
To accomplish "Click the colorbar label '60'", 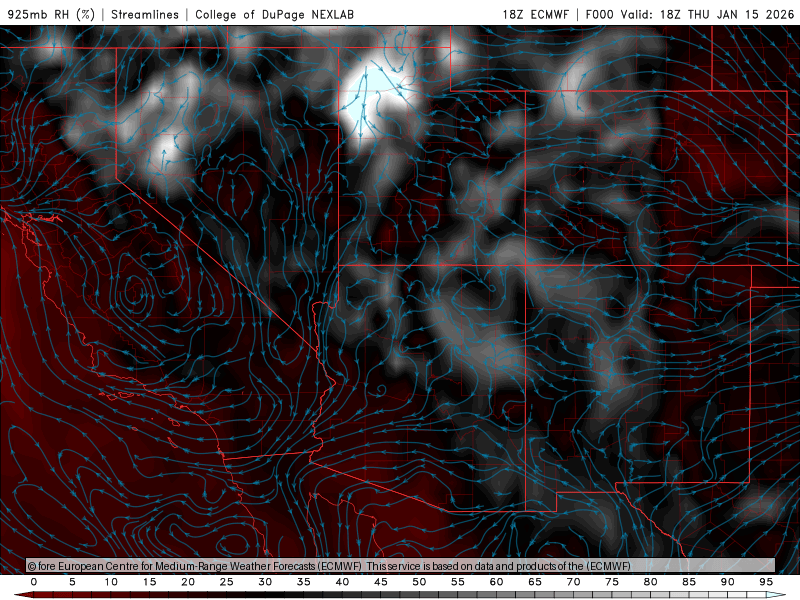I will point(496,582).
